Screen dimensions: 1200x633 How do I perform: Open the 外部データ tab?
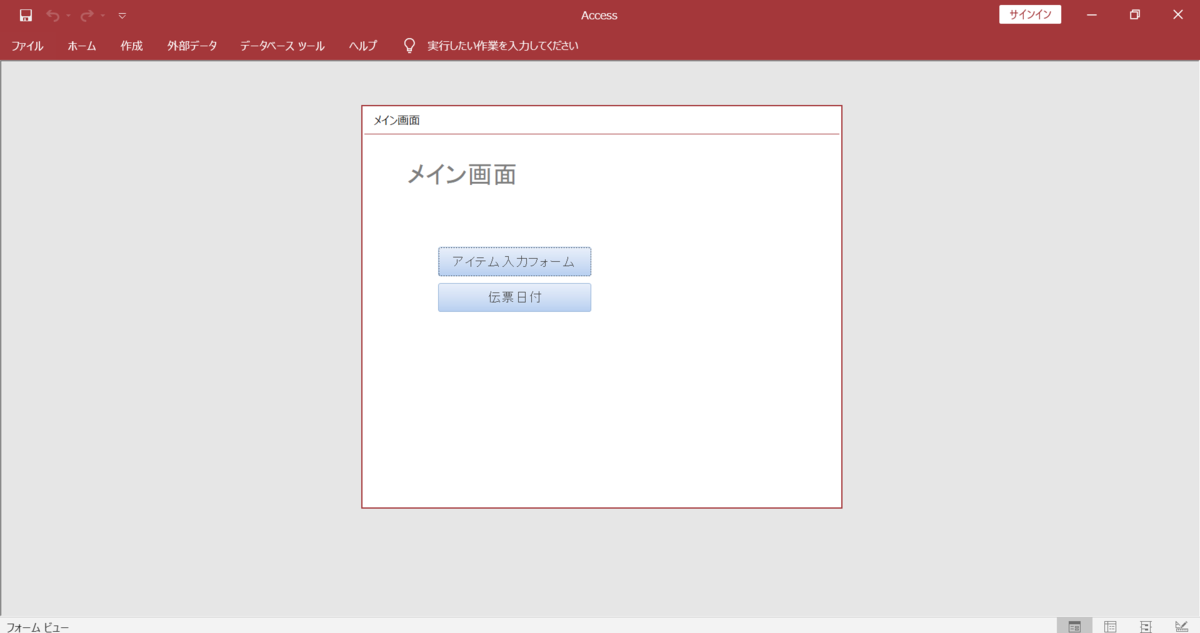click(192, 46)
